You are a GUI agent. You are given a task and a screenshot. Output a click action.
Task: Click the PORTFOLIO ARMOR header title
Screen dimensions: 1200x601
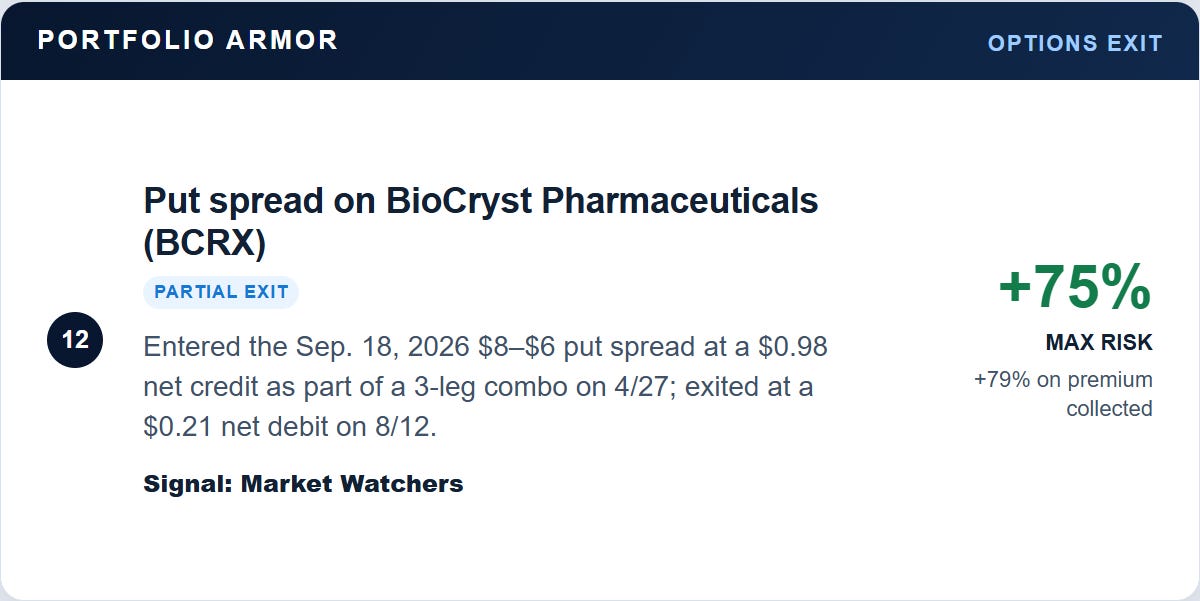(x=188, y=40)
